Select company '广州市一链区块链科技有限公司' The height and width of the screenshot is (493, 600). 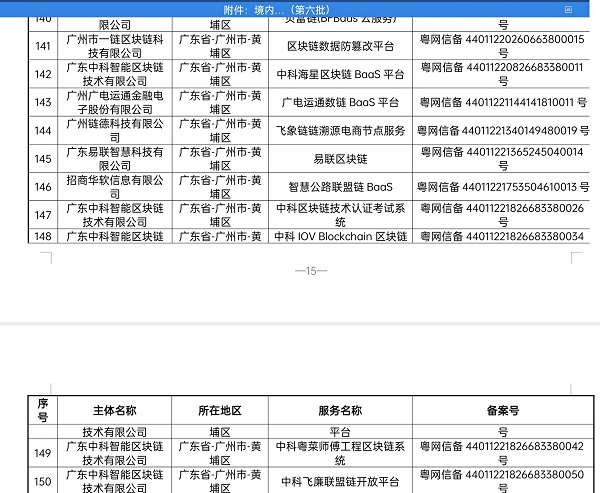coord(115,46)
